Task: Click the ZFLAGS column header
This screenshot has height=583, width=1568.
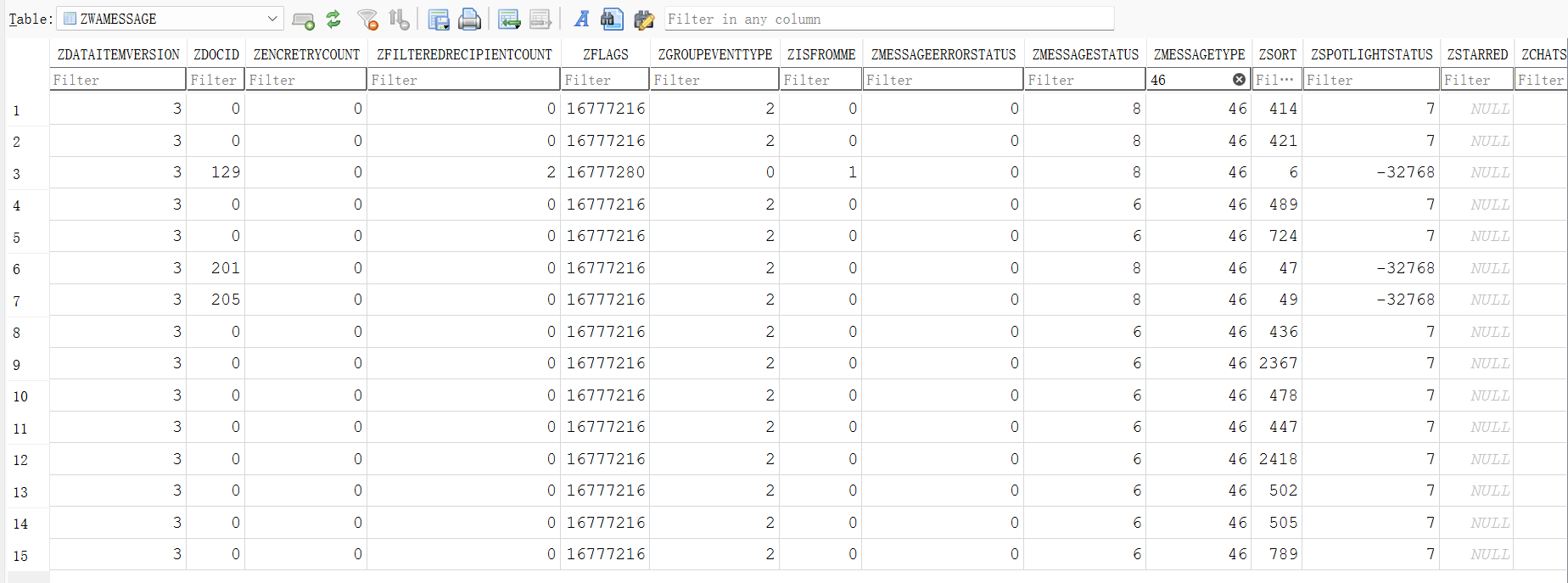Action: [606, 54]
